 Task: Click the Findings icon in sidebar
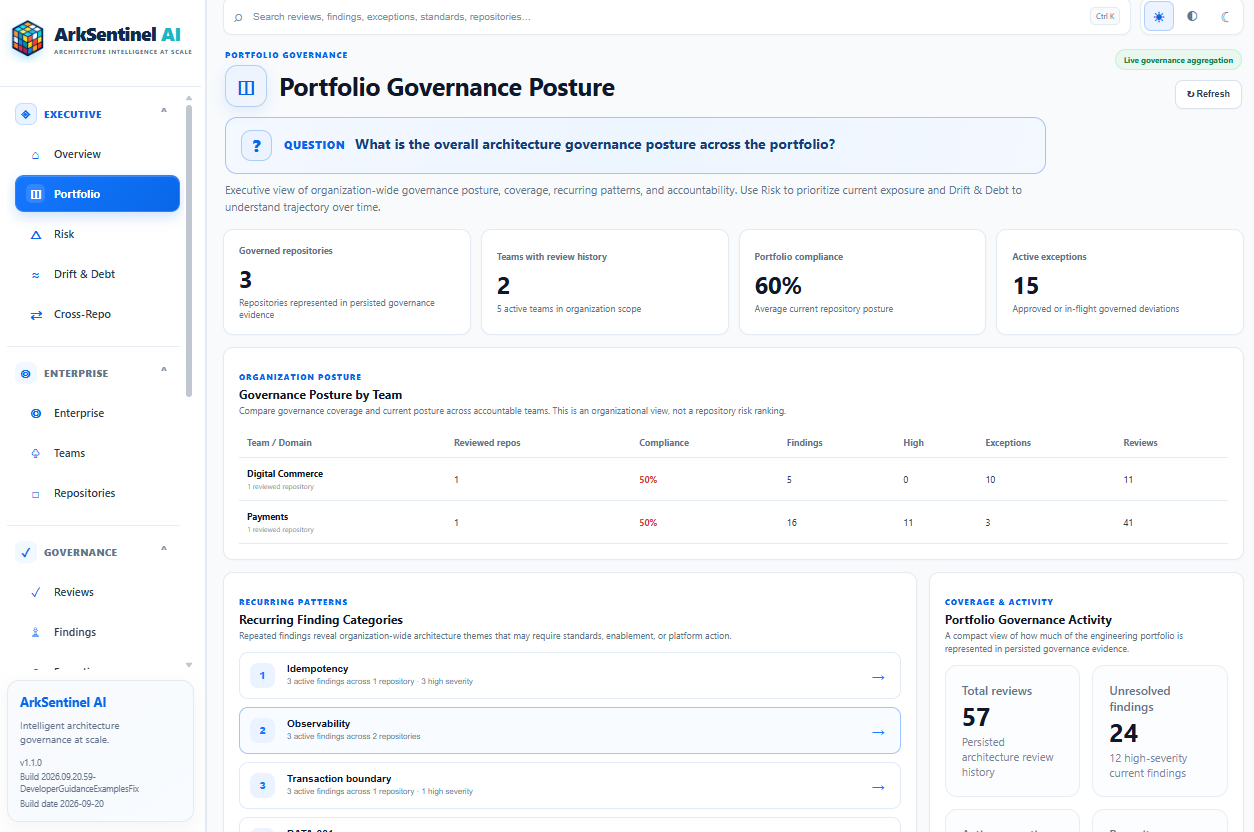tap(36, 633)
